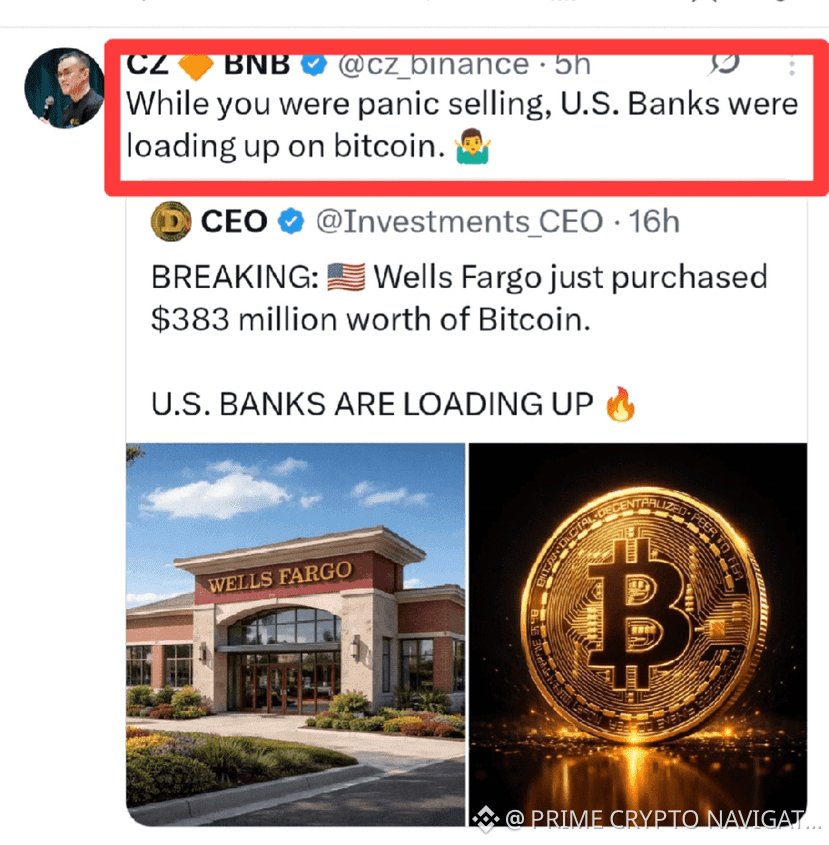The image size is (829, 845).
Task: Click the orange diamond emoji beside CZ
Action: point(195,66)
